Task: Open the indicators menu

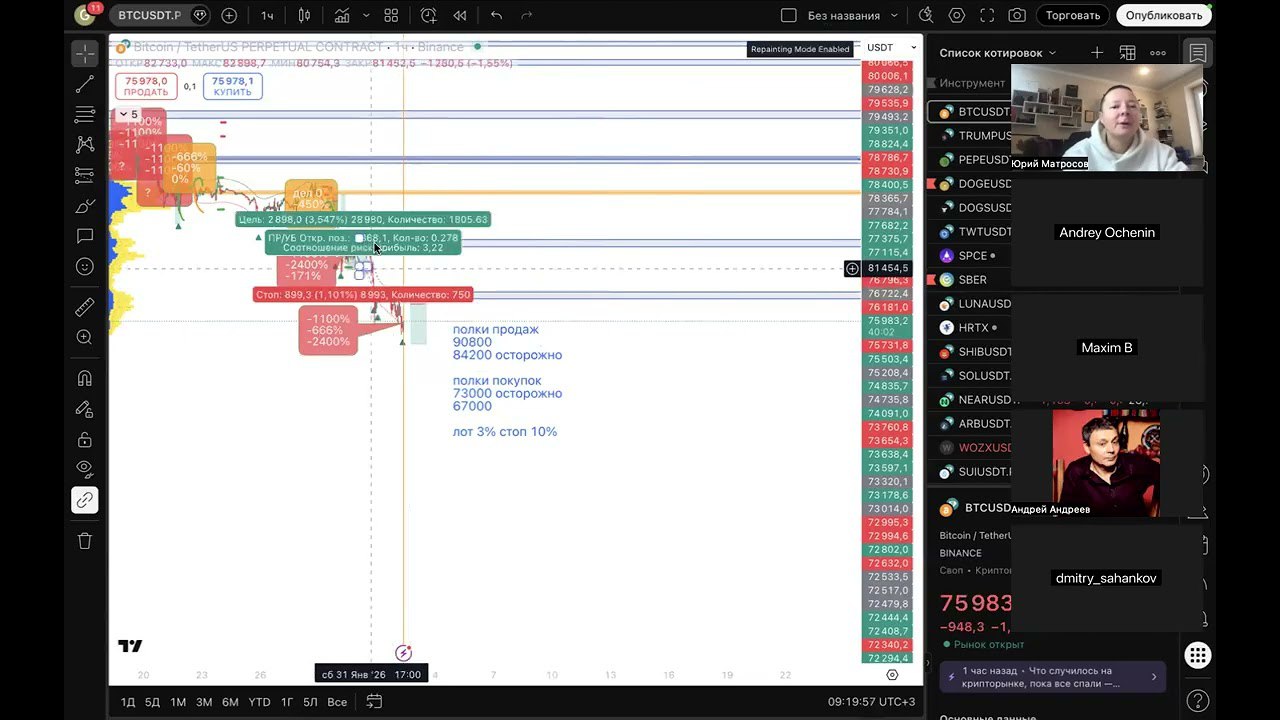Action: 343,16
